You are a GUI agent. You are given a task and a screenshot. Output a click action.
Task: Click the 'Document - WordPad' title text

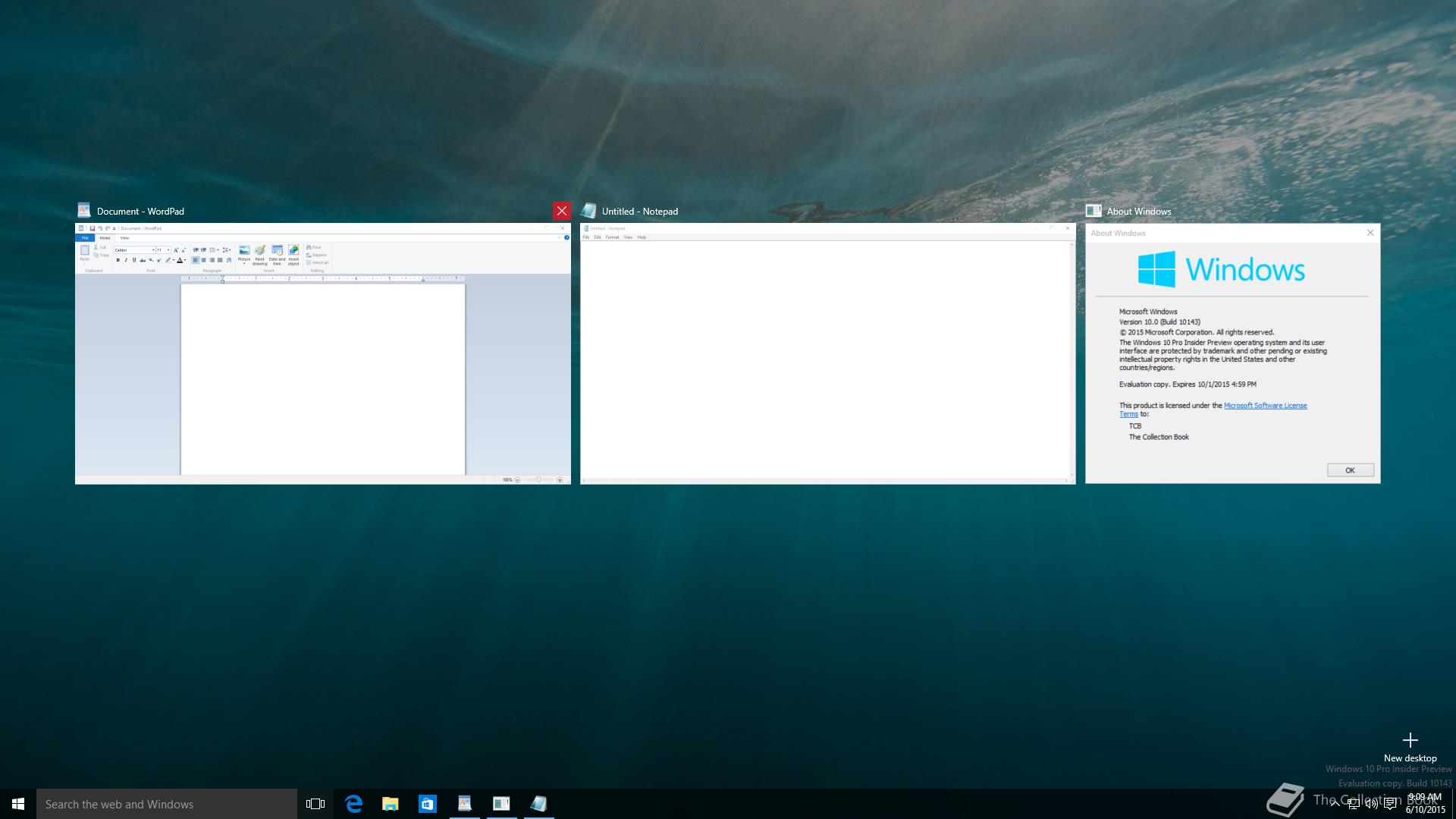140,212
